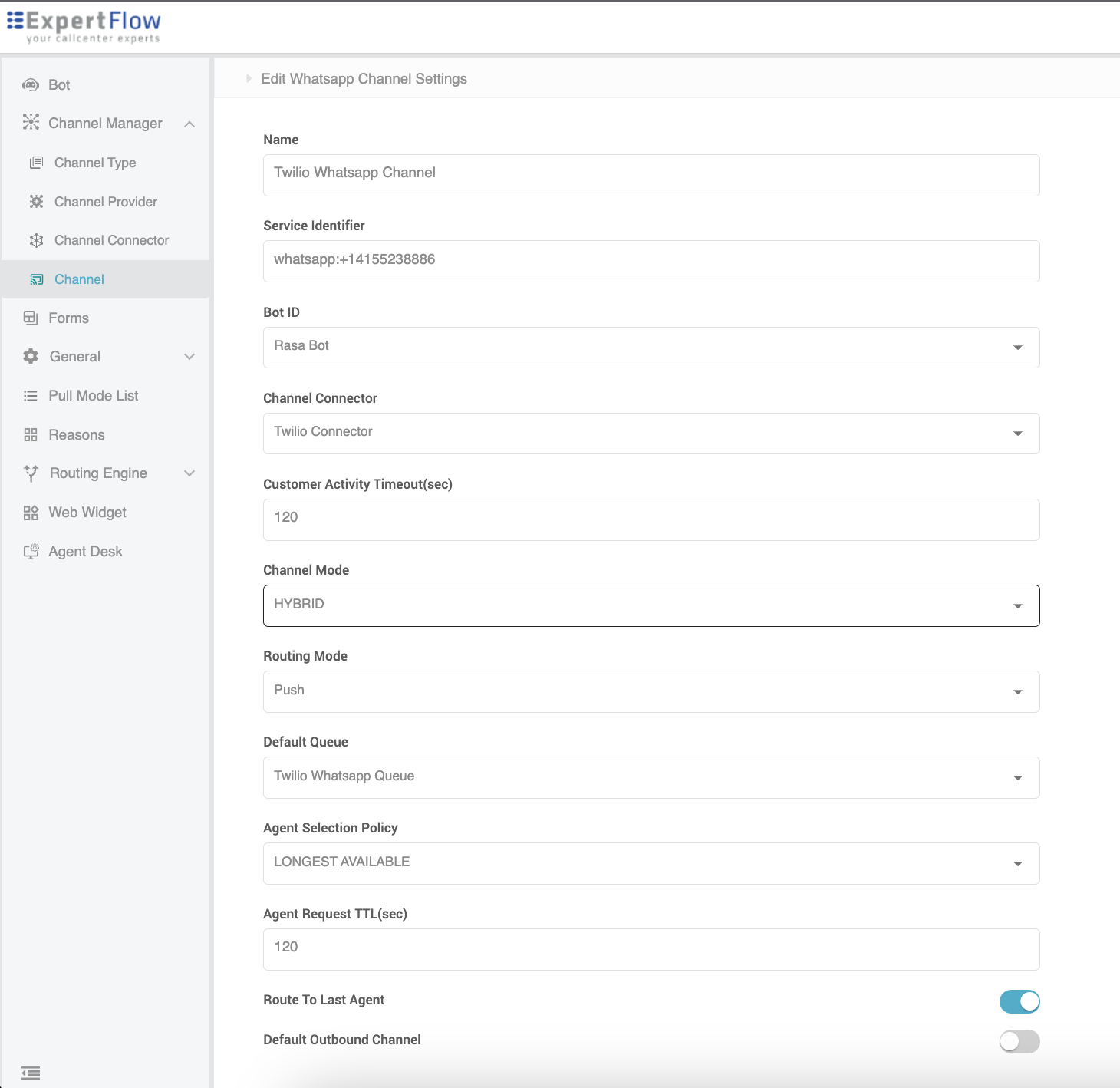The height and width of the screenshot is (1088, 1120).
Task: Open the Channel Type menu item
Action: click(95, 163)
